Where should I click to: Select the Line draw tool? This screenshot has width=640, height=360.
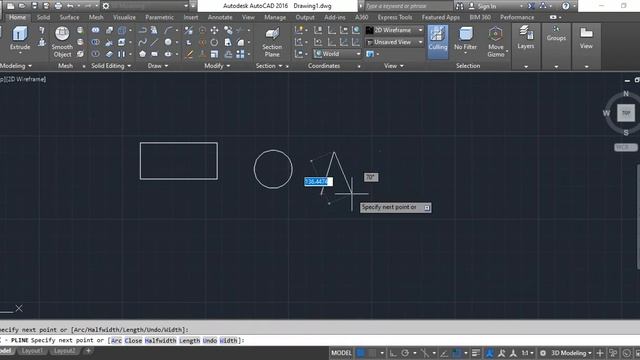154,42
